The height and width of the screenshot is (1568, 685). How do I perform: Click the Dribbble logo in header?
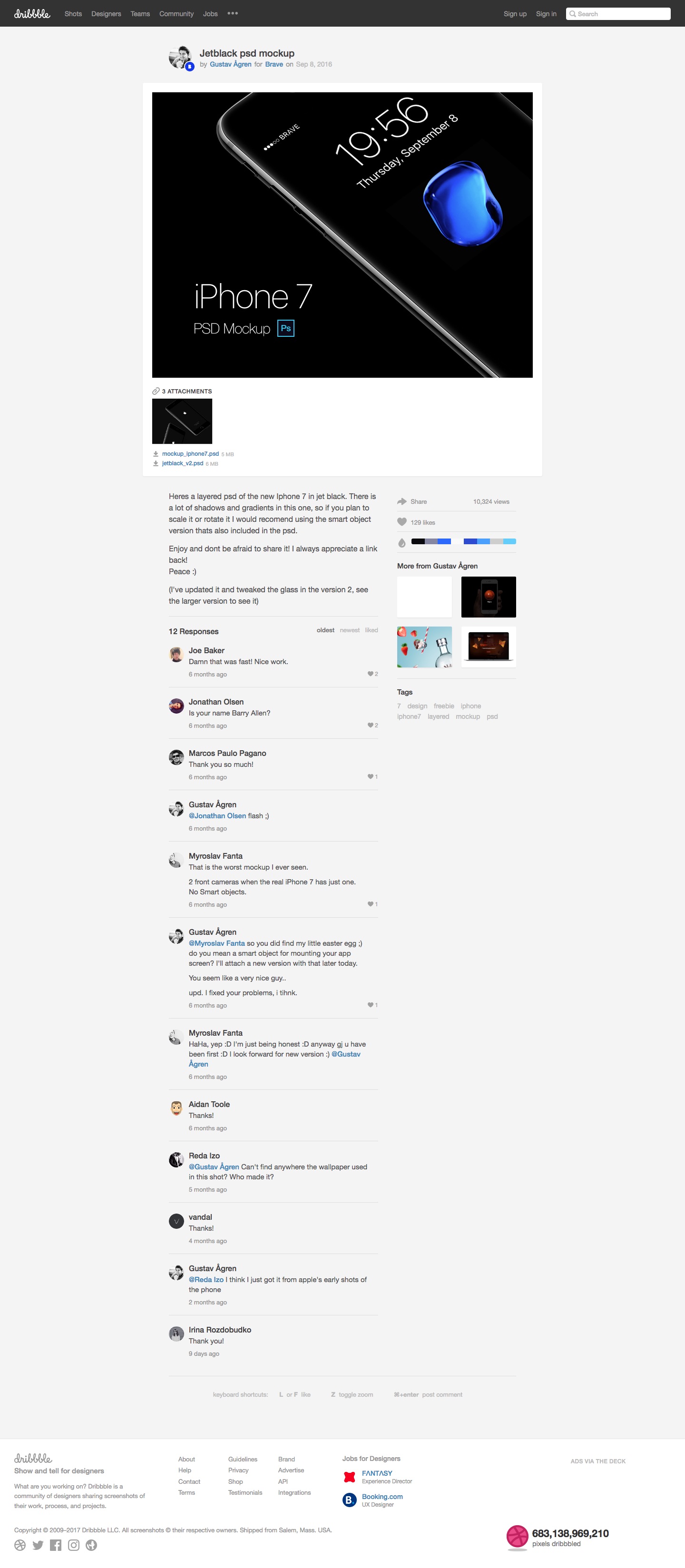click(x=32, y=13)
